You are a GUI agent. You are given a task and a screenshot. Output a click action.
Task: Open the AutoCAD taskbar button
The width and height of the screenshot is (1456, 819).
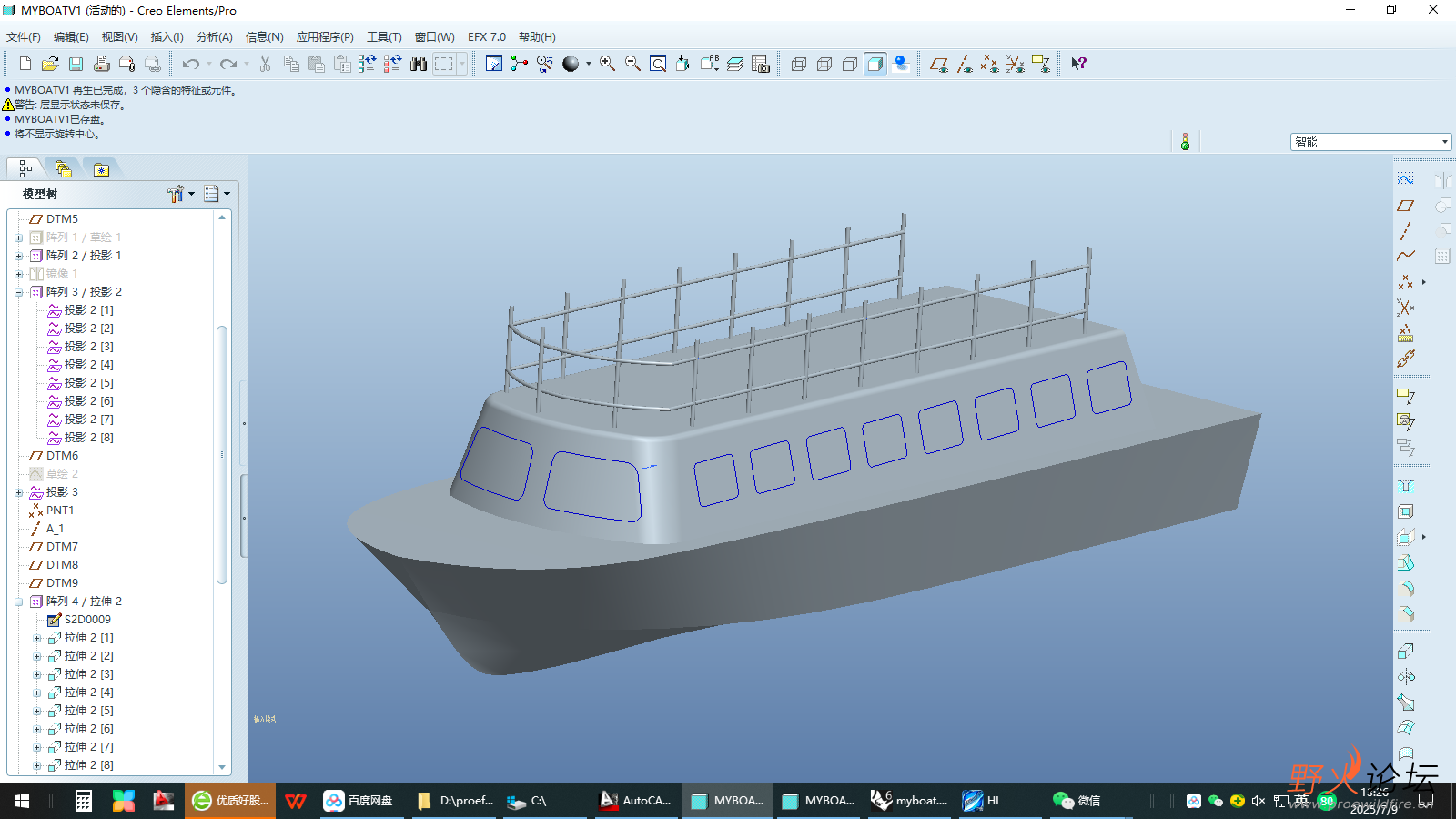pyautogui.click(x=635, y=801)
